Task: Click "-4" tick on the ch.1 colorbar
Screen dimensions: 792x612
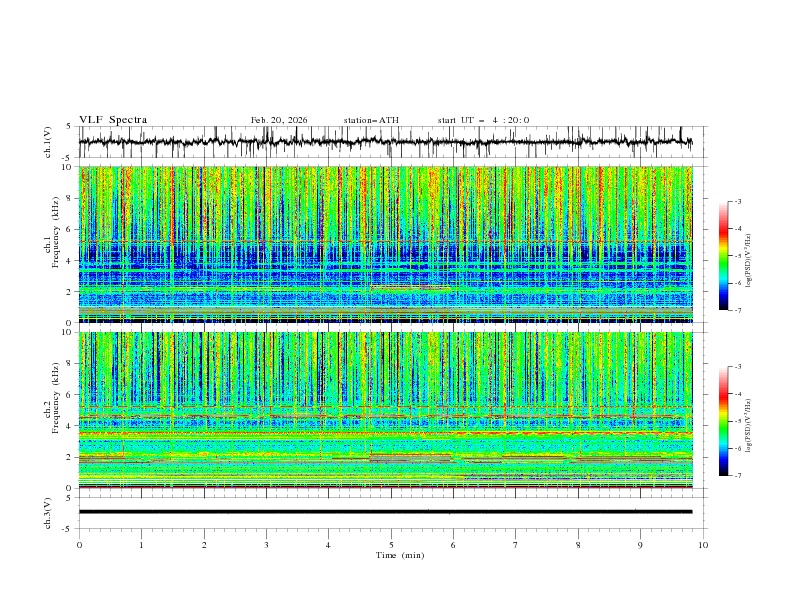Action: pos(737,229)
